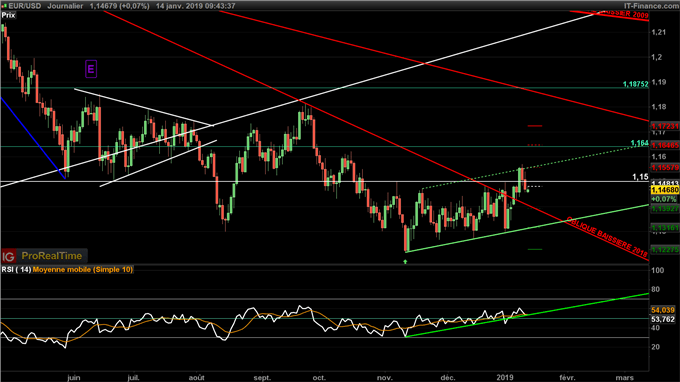Click the 1,2 price axis tick
Screen dimensions: 680x382
coord(657,57)
